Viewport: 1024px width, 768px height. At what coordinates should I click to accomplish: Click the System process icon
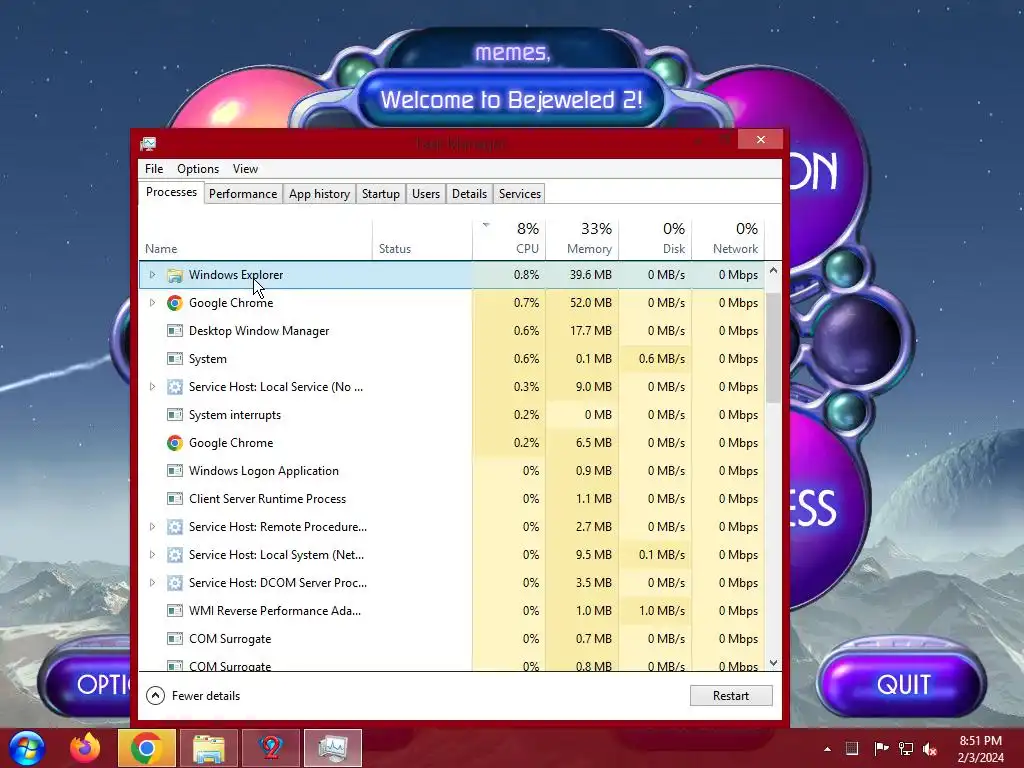(x=174, y=359)
